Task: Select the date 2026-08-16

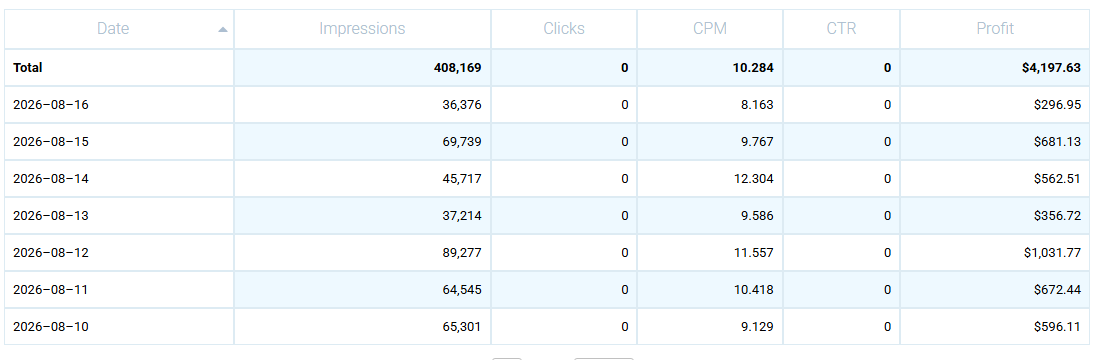Action: click(51, 105)
